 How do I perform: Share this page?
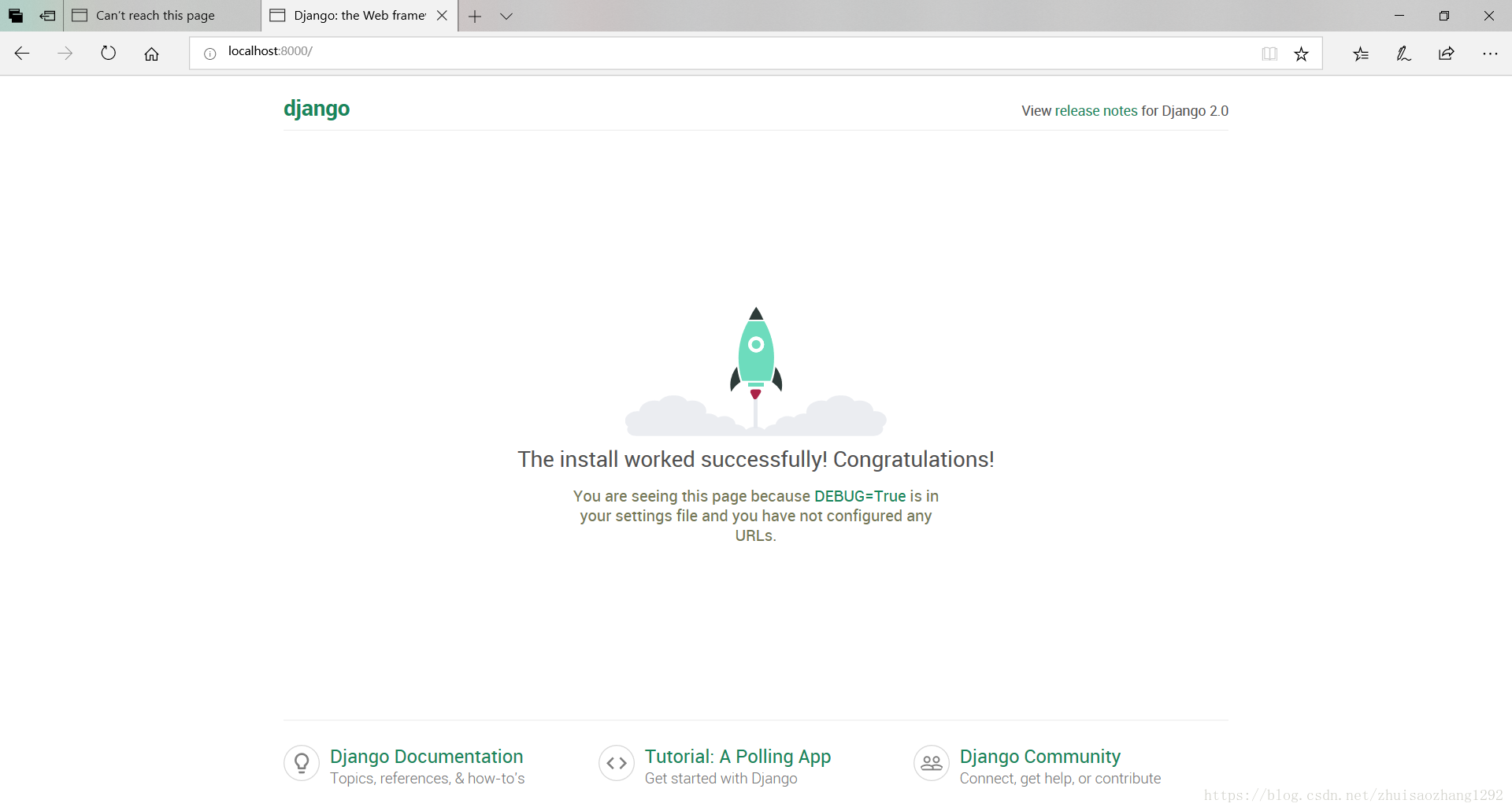click(1447, 54)
